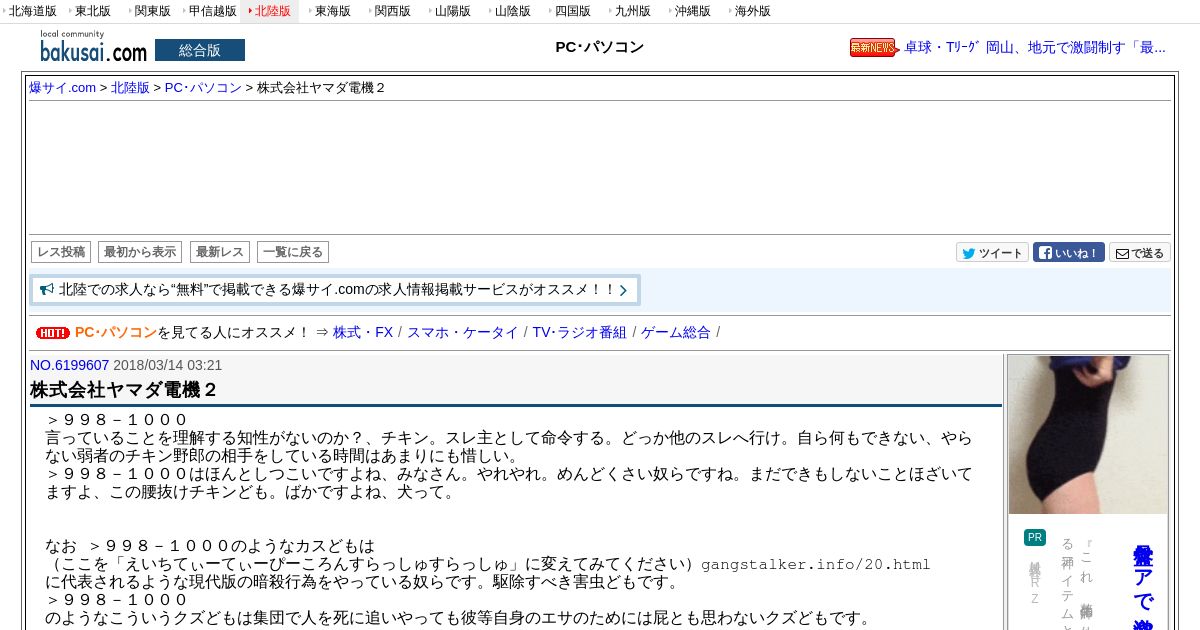Click the 総合版 button

click(x=200, y=50)
